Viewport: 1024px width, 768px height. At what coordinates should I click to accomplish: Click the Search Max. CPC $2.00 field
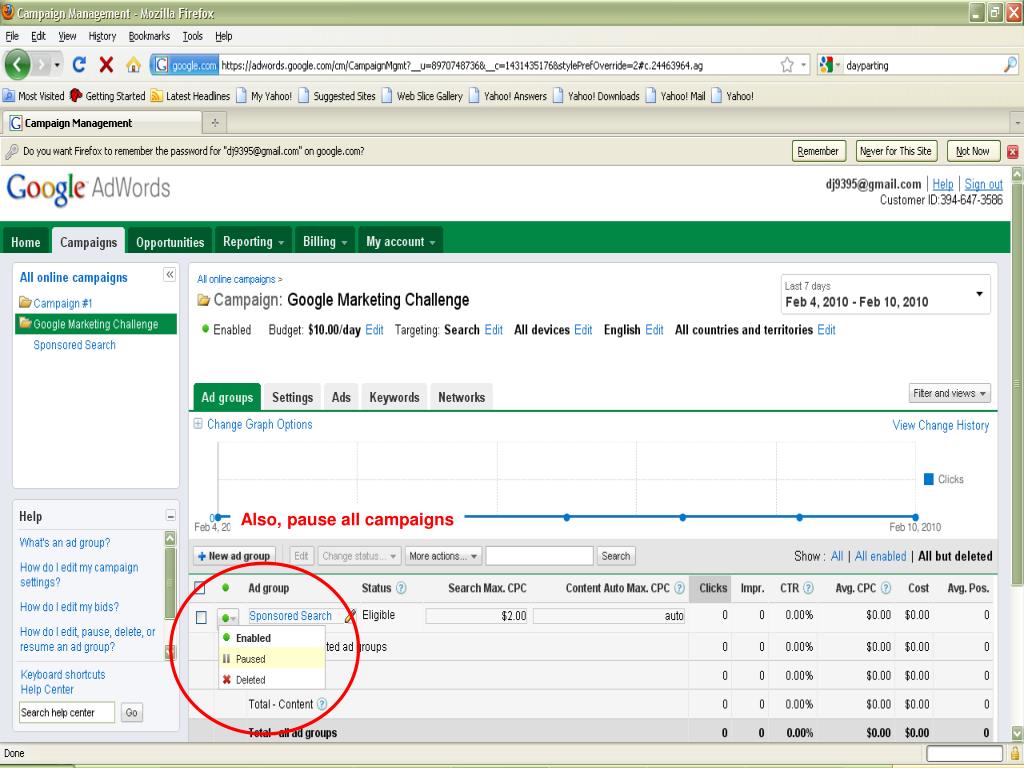477,616
